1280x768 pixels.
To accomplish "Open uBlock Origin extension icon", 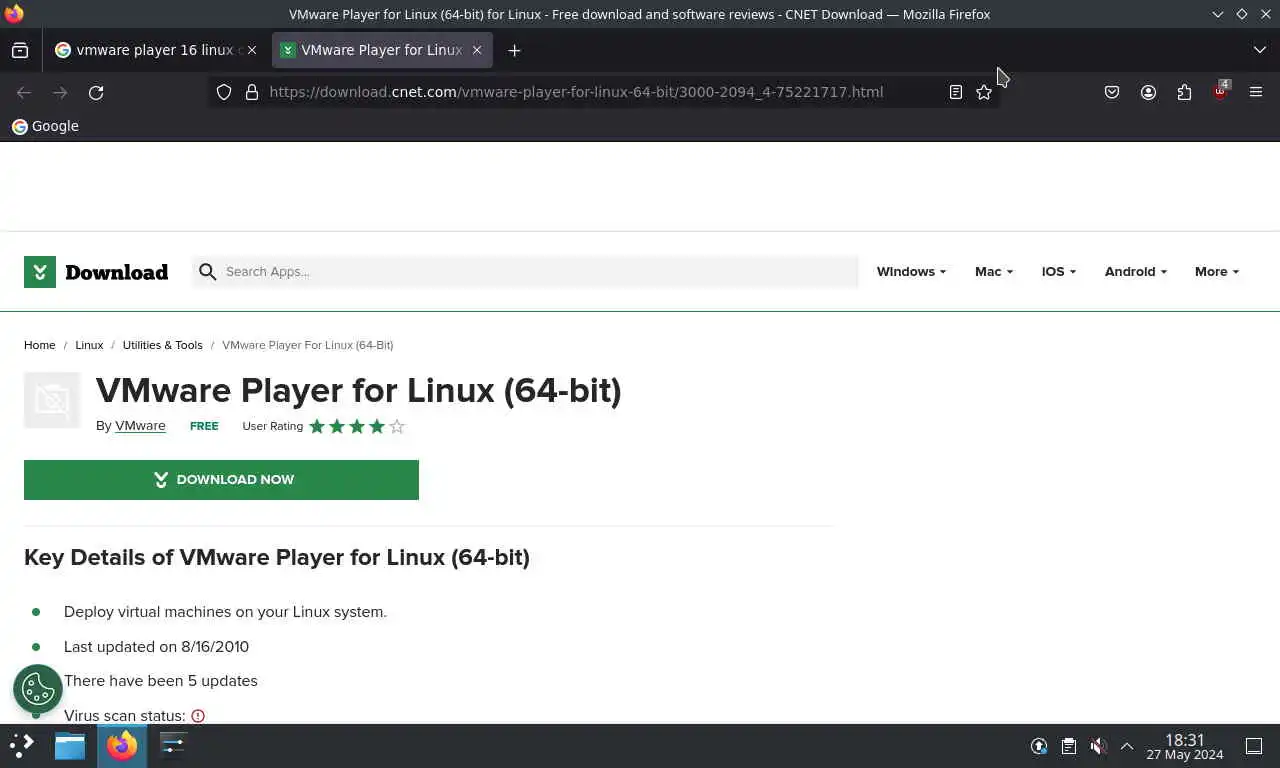I will coord(1220,92).
